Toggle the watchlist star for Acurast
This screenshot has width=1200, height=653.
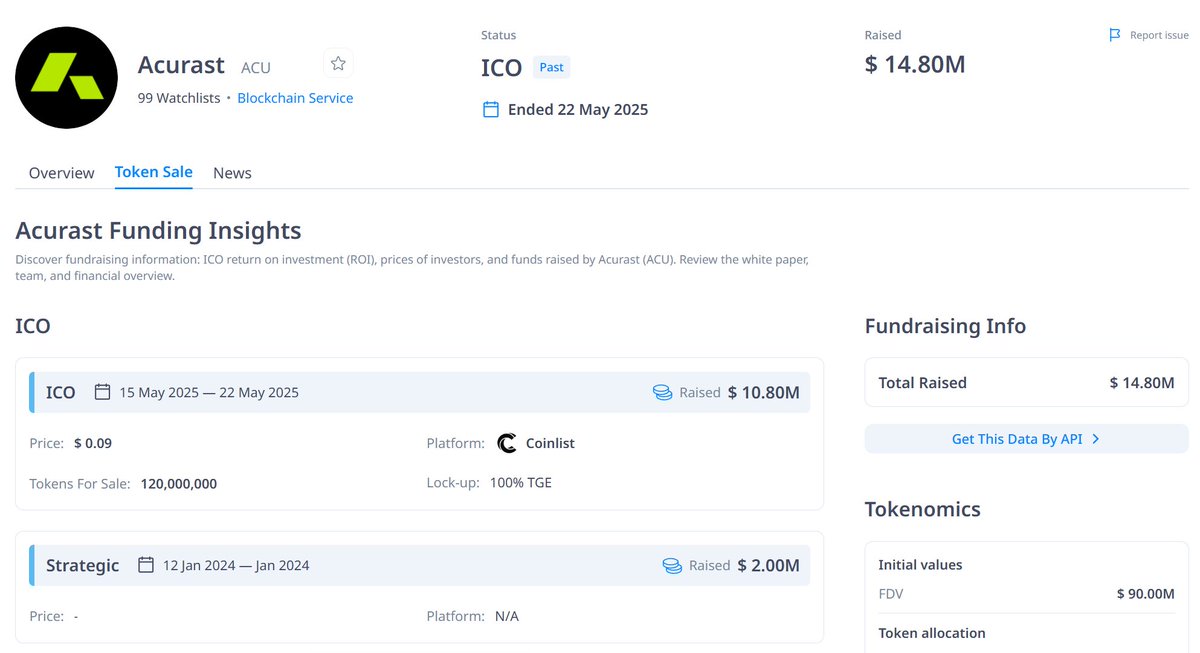click(x=338, y=62)
